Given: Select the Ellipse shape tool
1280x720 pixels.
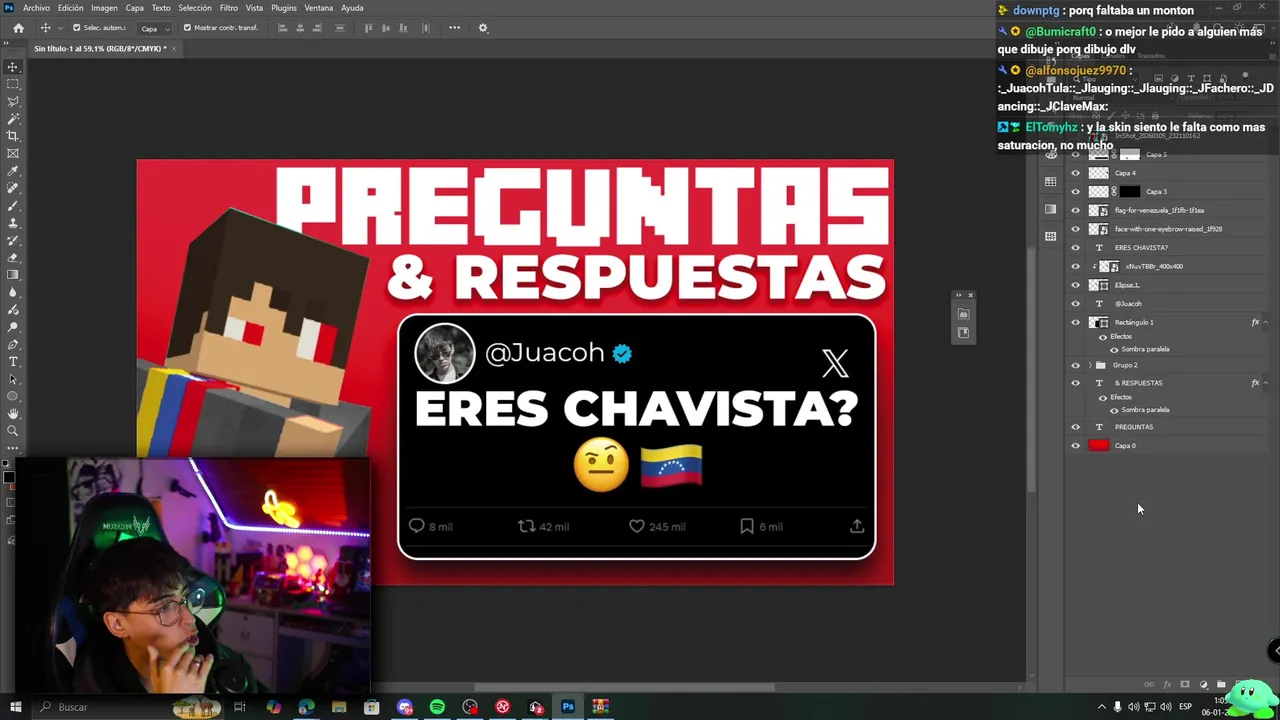Looking at the screenshot, I should pyautogui.click(x=13, y=396).
